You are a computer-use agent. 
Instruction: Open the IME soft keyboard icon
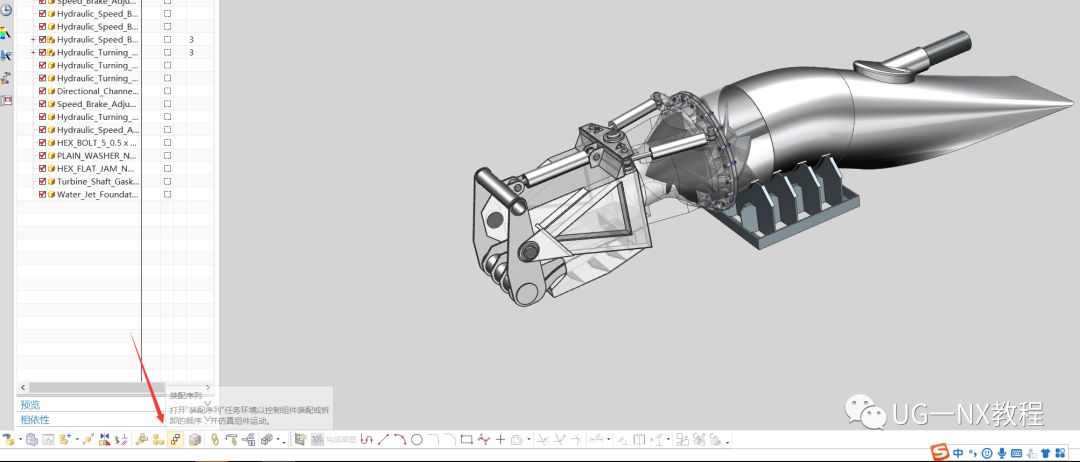[1017, 452]
